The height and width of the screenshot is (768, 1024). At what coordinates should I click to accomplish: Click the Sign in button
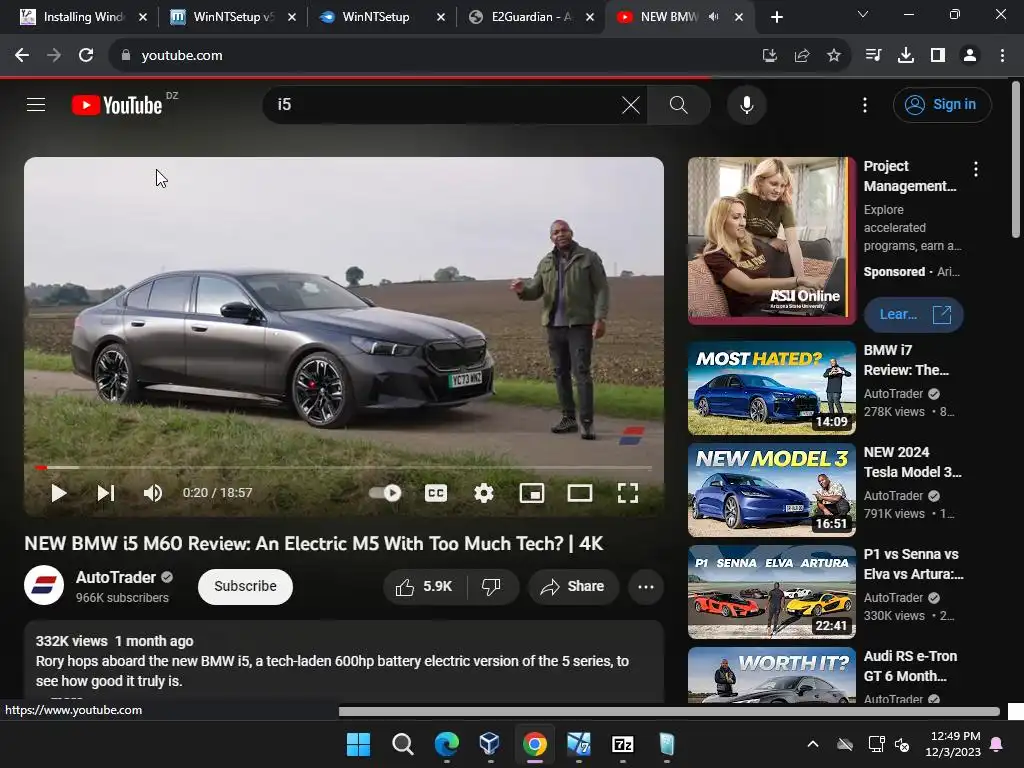point(942,104)
